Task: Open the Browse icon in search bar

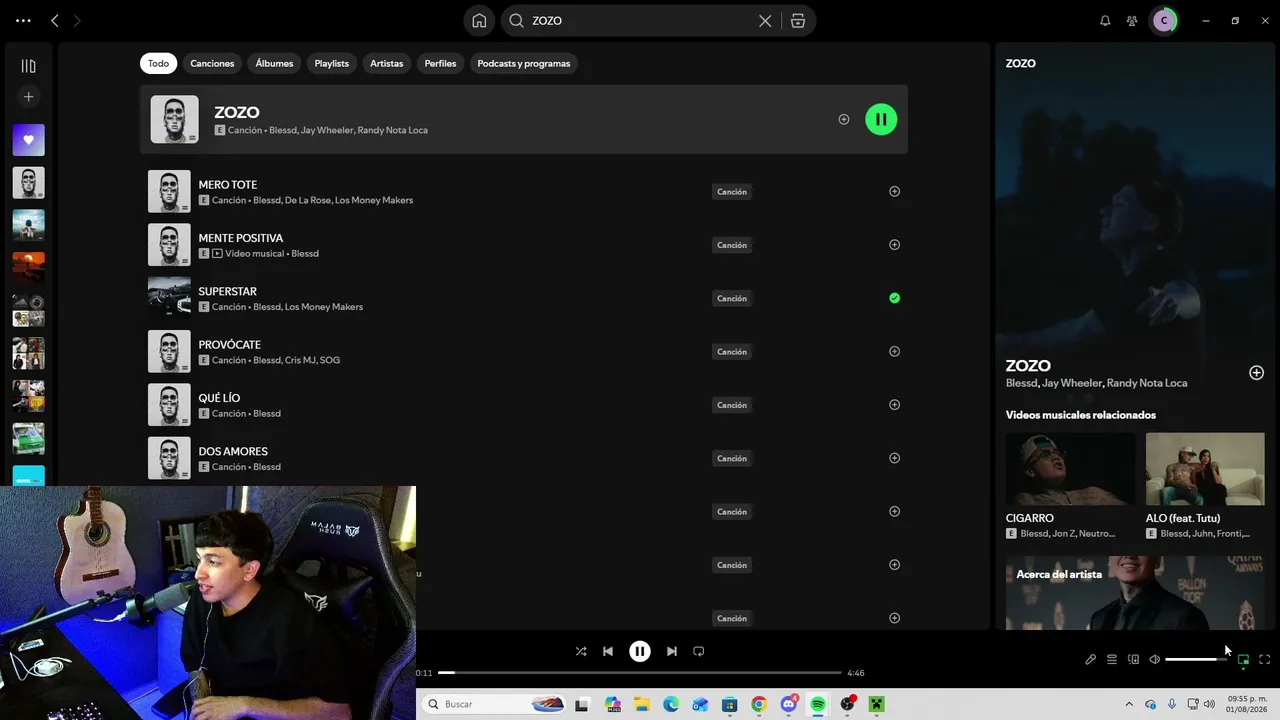Action: [798, 20]
